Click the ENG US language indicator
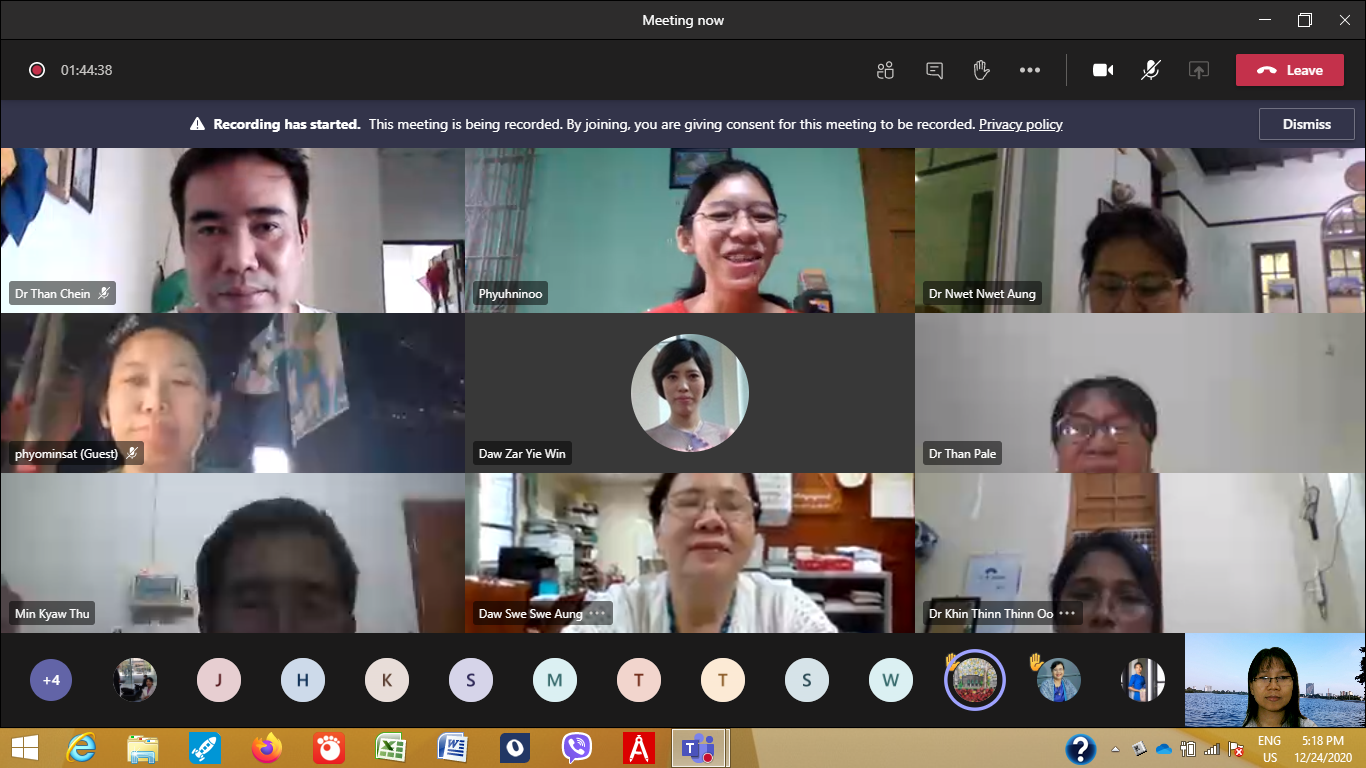 point(1269,748)
